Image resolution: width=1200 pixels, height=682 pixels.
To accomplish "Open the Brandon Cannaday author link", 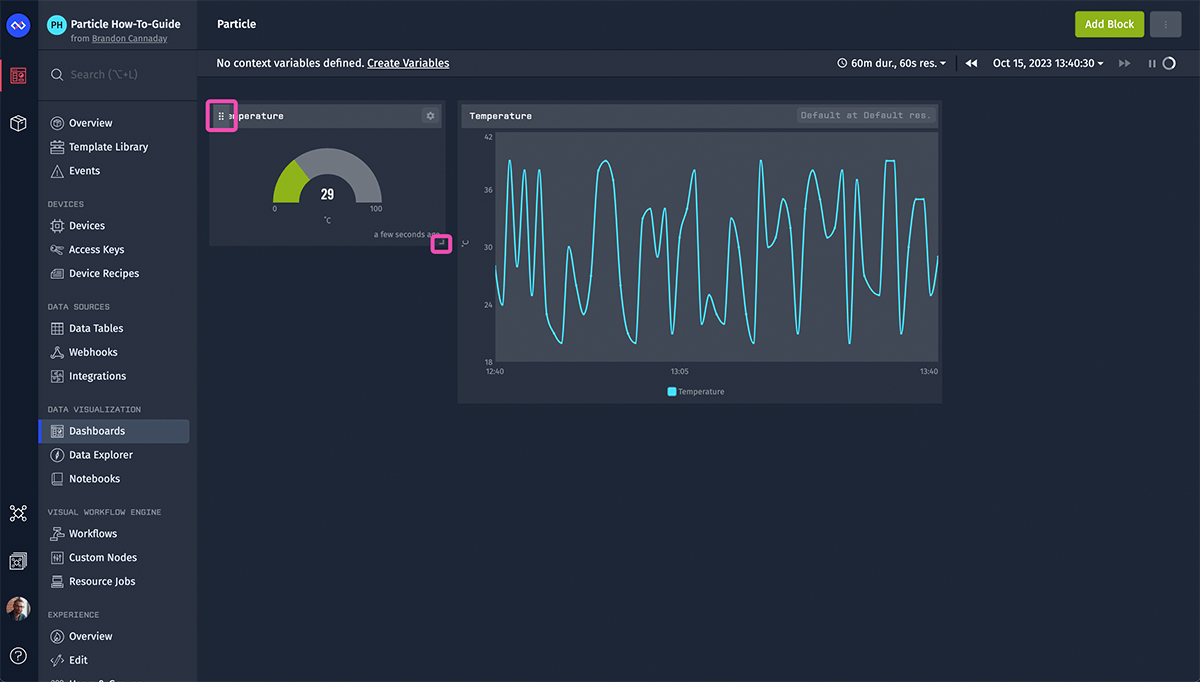I will (x=132, y=39).
